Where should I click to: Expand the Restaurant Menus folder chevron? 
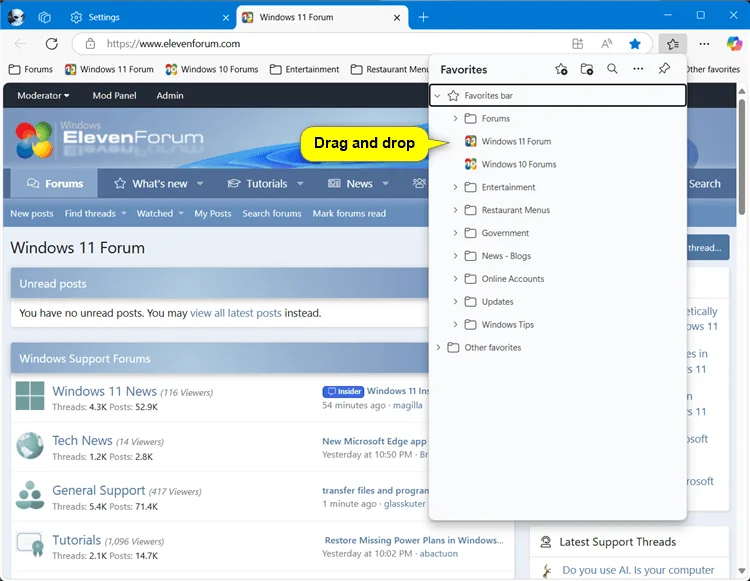click(455, 210)
